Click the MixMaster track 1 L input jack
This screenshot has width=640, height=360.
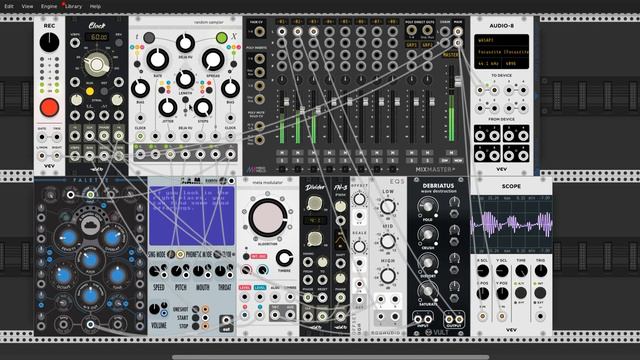point(282,31)
